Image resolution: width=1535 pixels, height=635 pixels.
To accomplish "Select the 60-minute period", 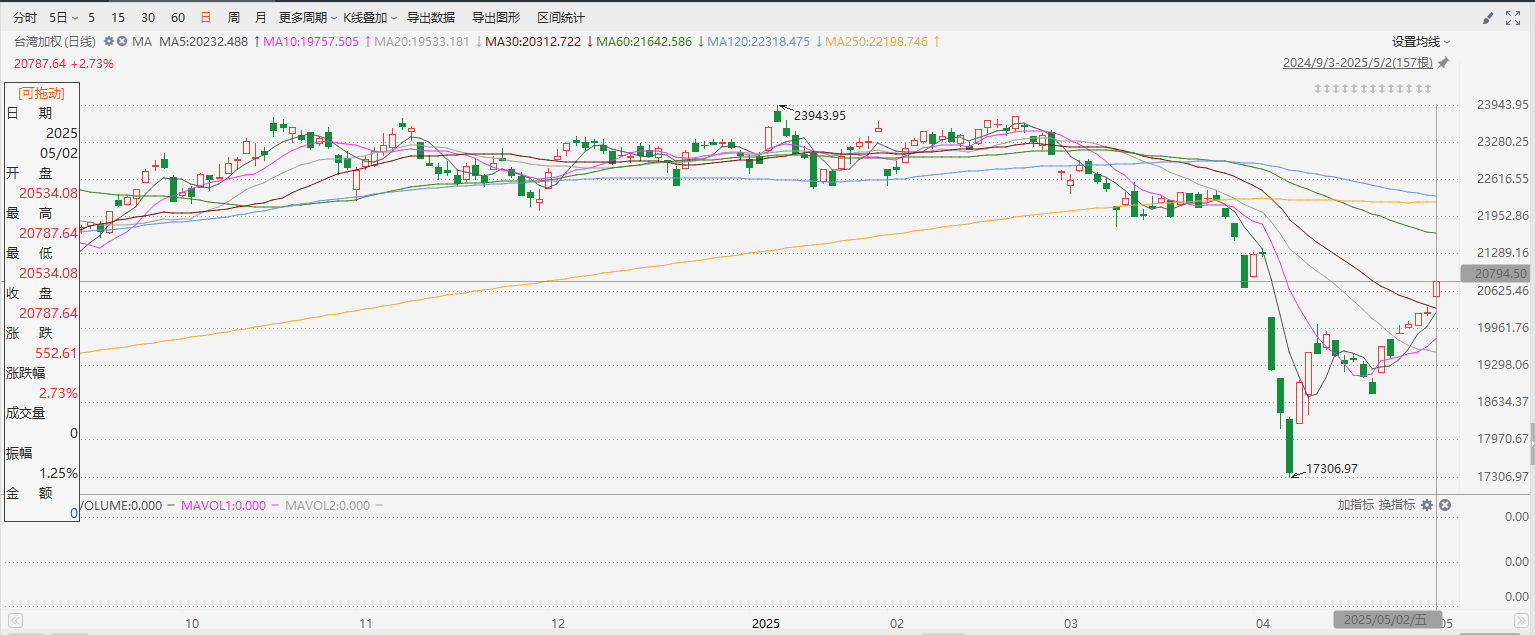I will point(177,18).
